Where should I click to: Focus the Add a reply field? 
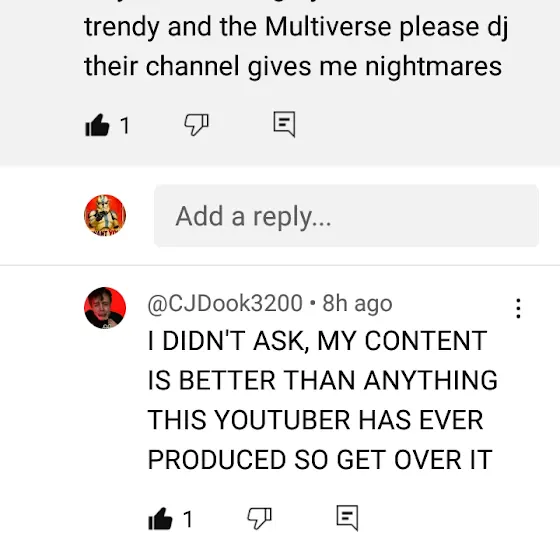pyautogui.click(x=346, y=216)
